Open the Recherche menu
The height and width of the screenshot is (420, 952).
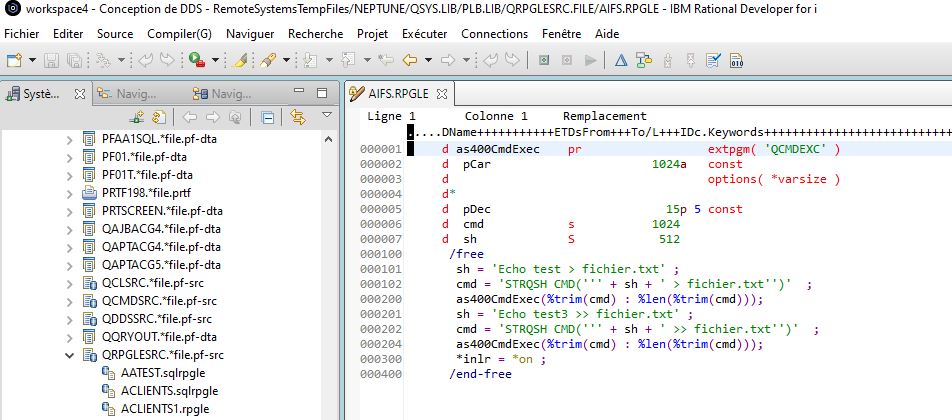(316, 34)
